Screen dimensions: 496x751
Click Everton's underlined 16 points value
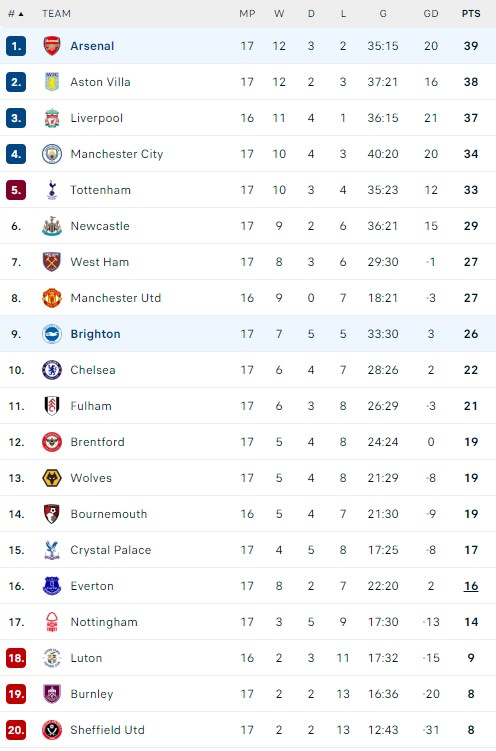[x=471, y=586]
